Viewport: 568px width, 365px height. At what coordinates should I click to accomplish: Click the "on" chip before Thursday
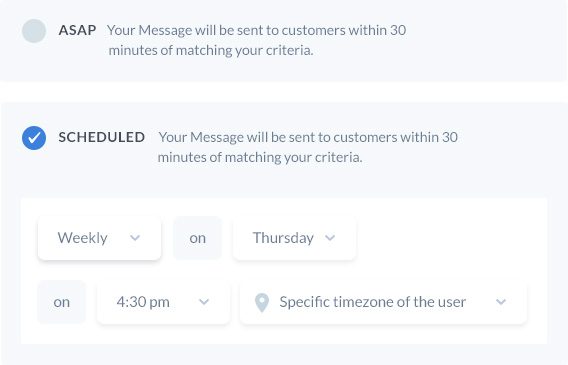[197, 238]
